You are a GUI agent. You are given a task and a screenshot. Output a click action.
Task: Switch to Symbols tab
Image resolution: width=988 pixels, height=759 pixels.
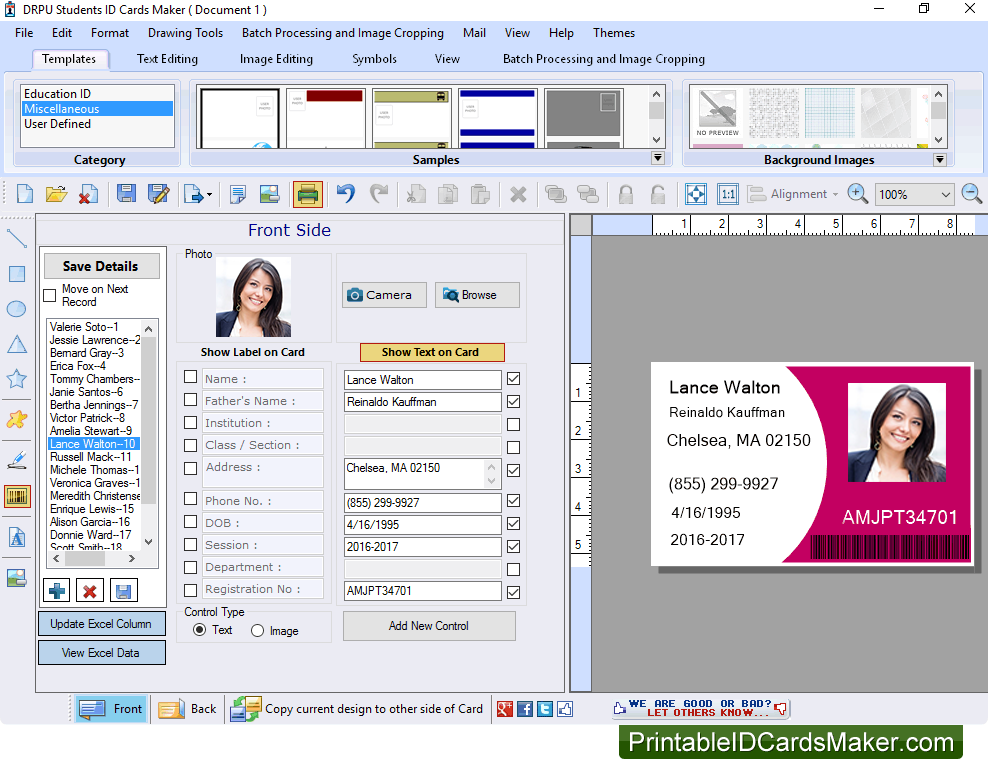[x=374, y=59]
